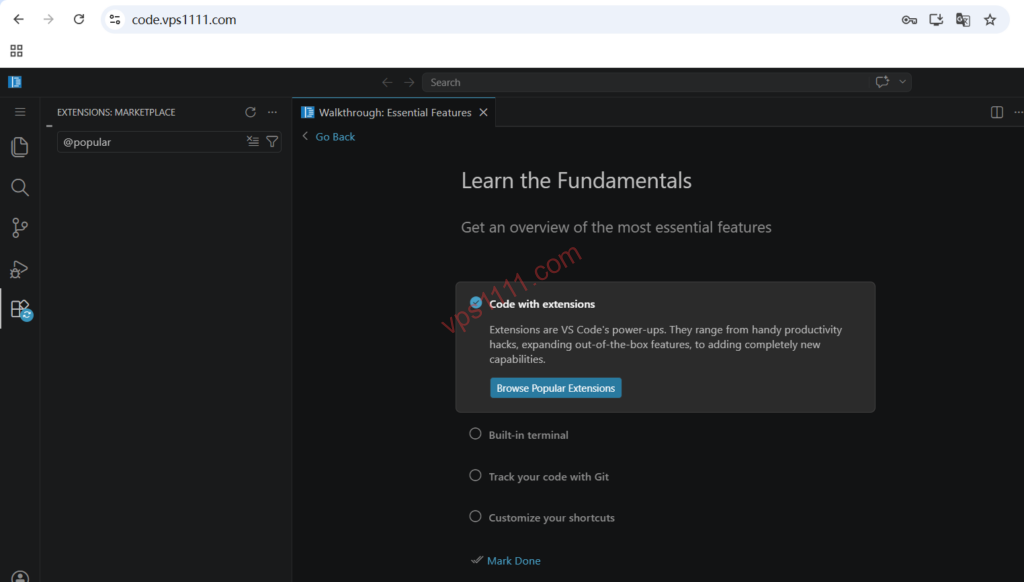The image size is (1024, 582).
Task: Open the Explorer view
Action: (20, 147)
